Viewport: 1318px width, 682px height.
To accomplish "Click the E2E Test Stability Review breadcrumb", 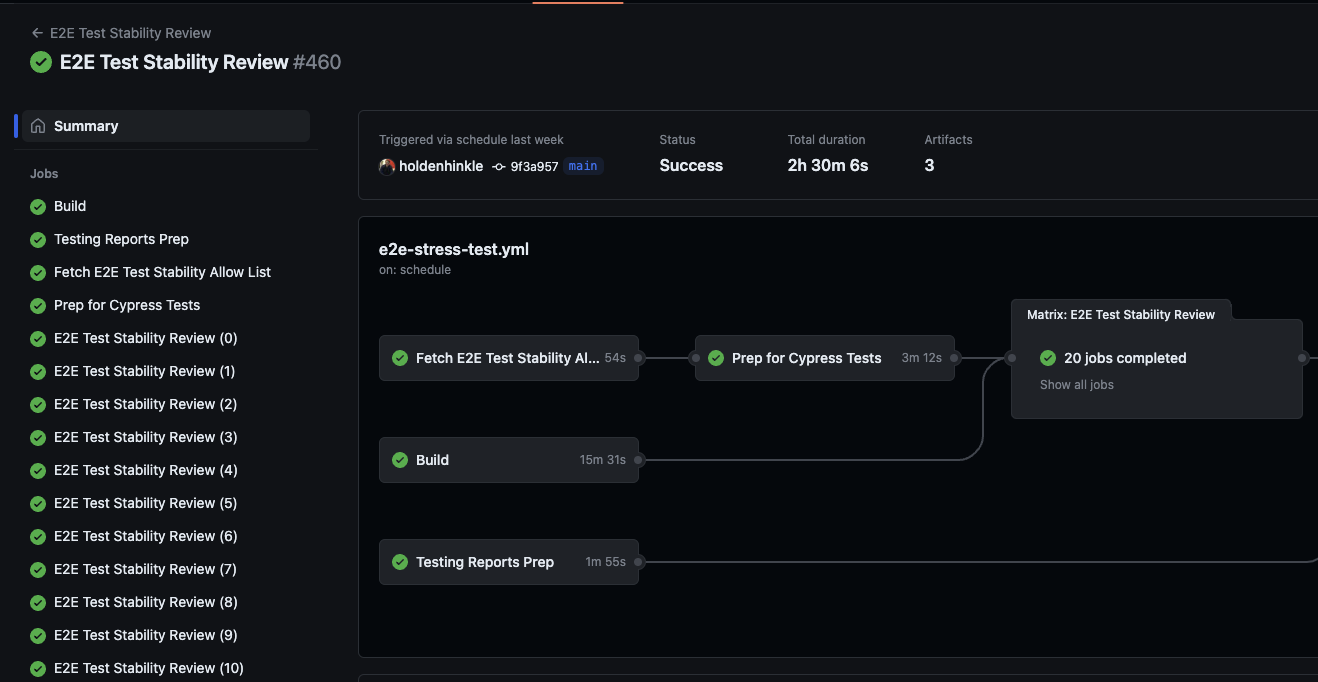I will (x=130, y=32).
